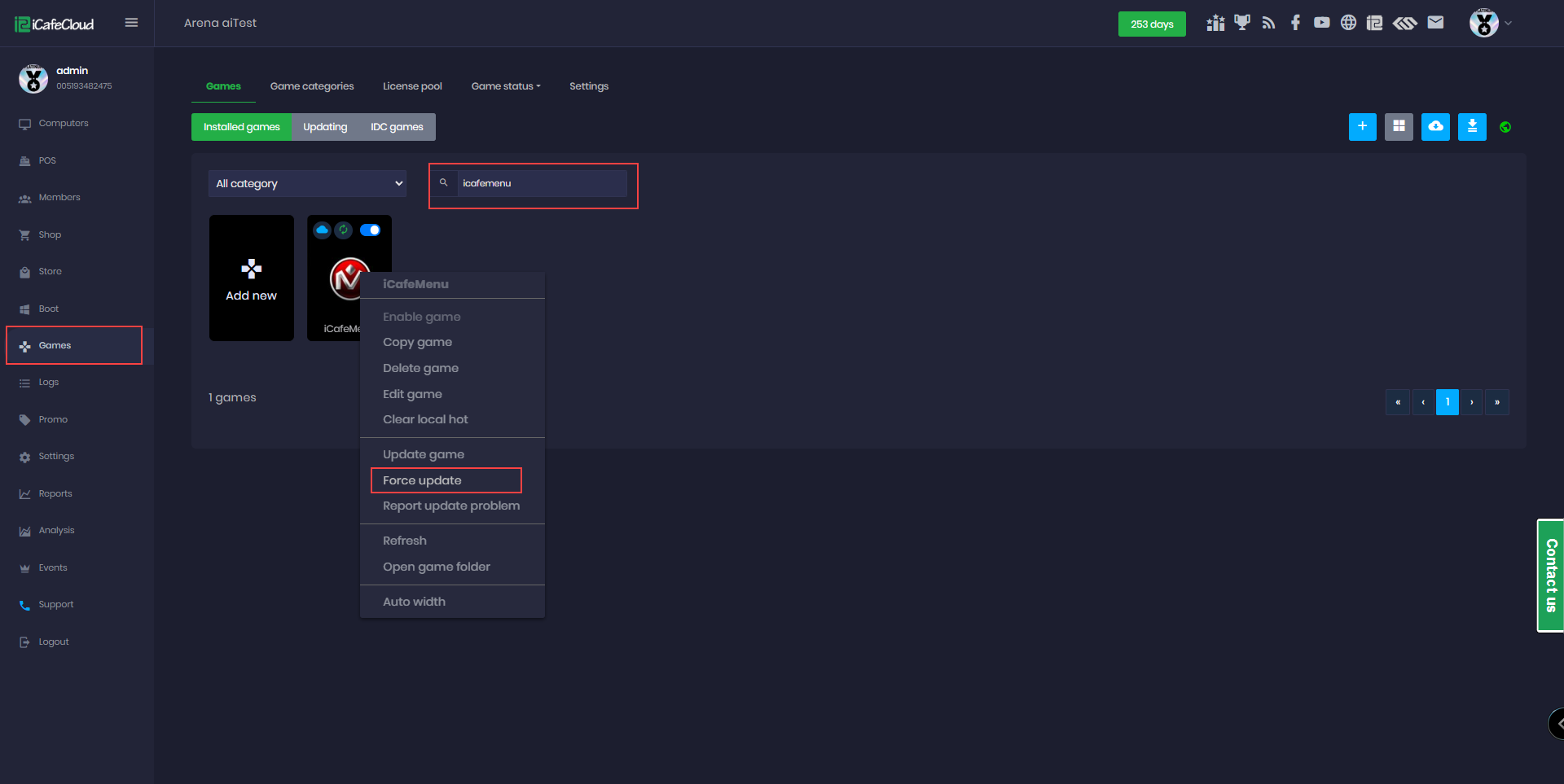1564x784 pixels.
Task: Click the trophy icon in top bar
Action: pos(1241,23)
